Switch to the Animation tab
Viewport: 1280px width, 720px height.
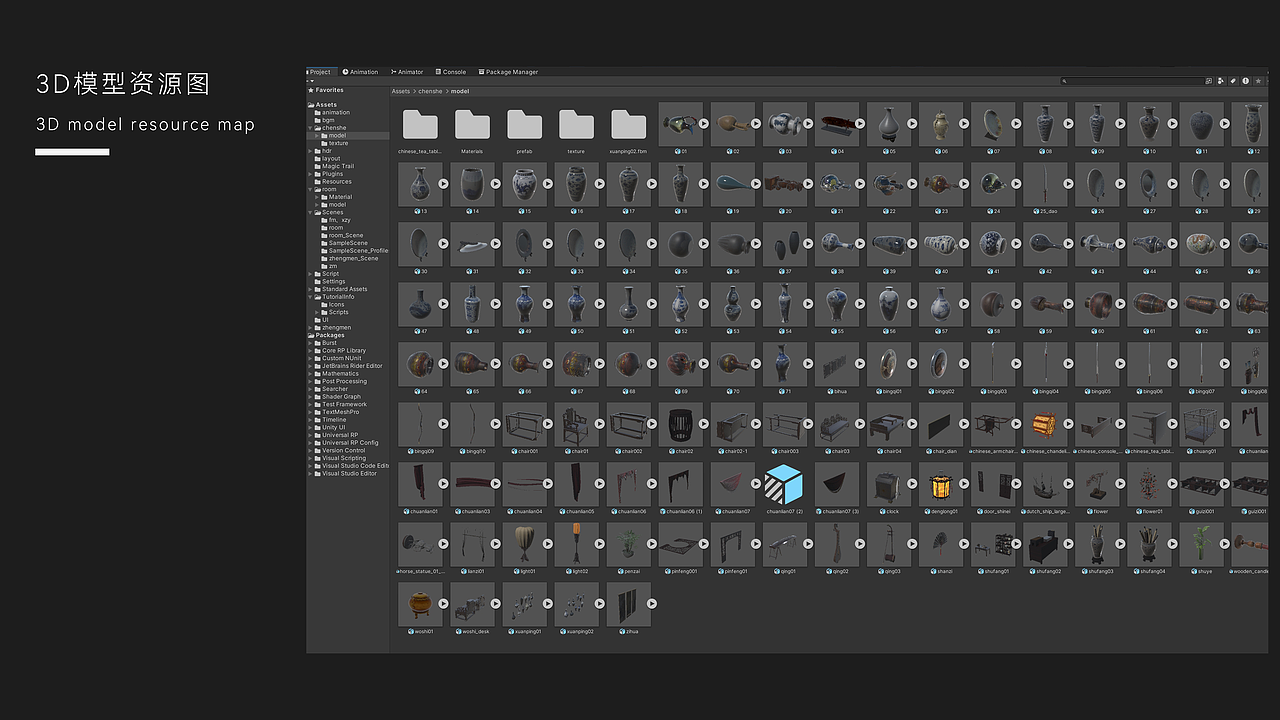361,72
